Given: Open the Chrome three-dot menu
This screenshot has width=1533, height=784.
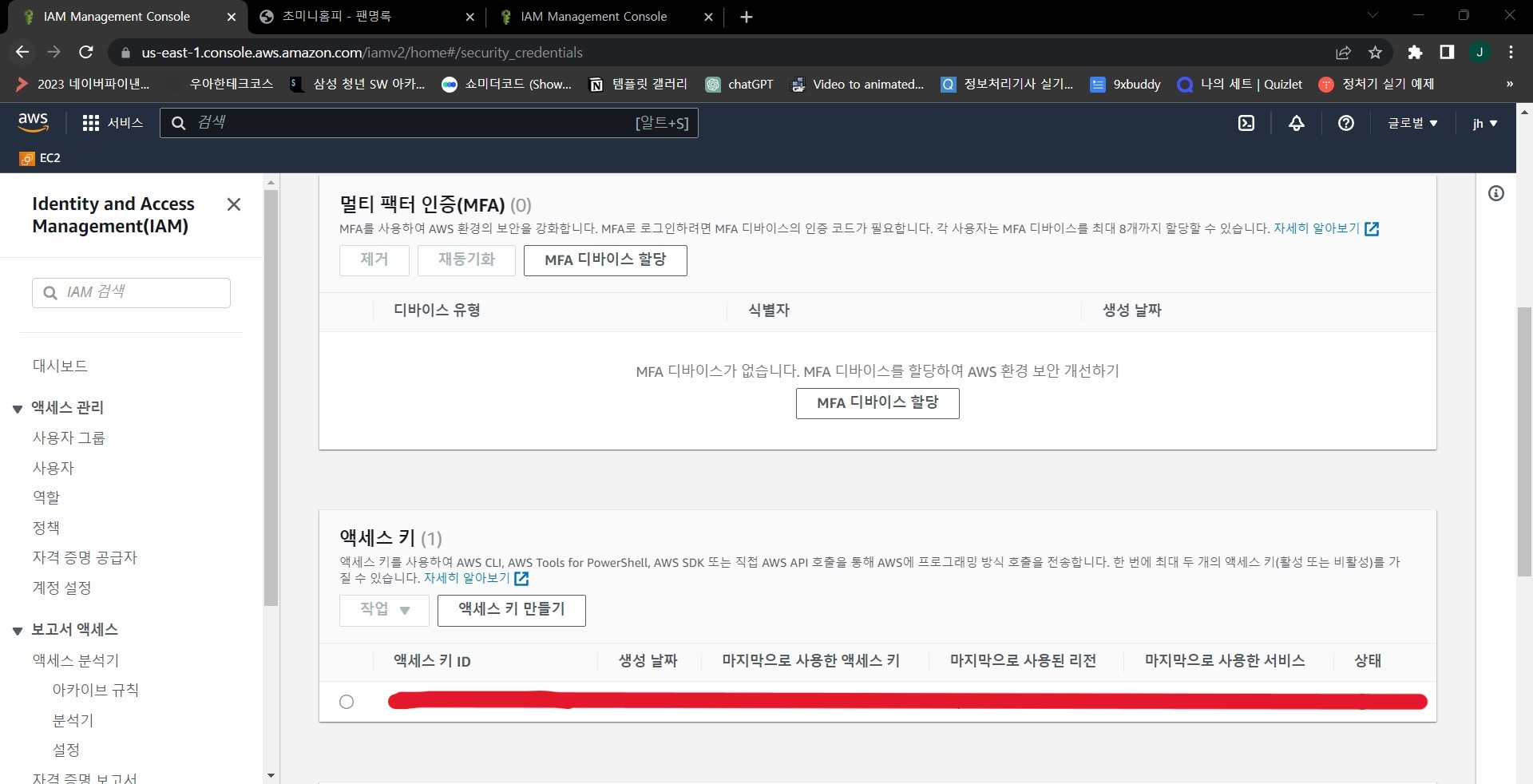Looking at the screenshot, I should click(1511, 52).
